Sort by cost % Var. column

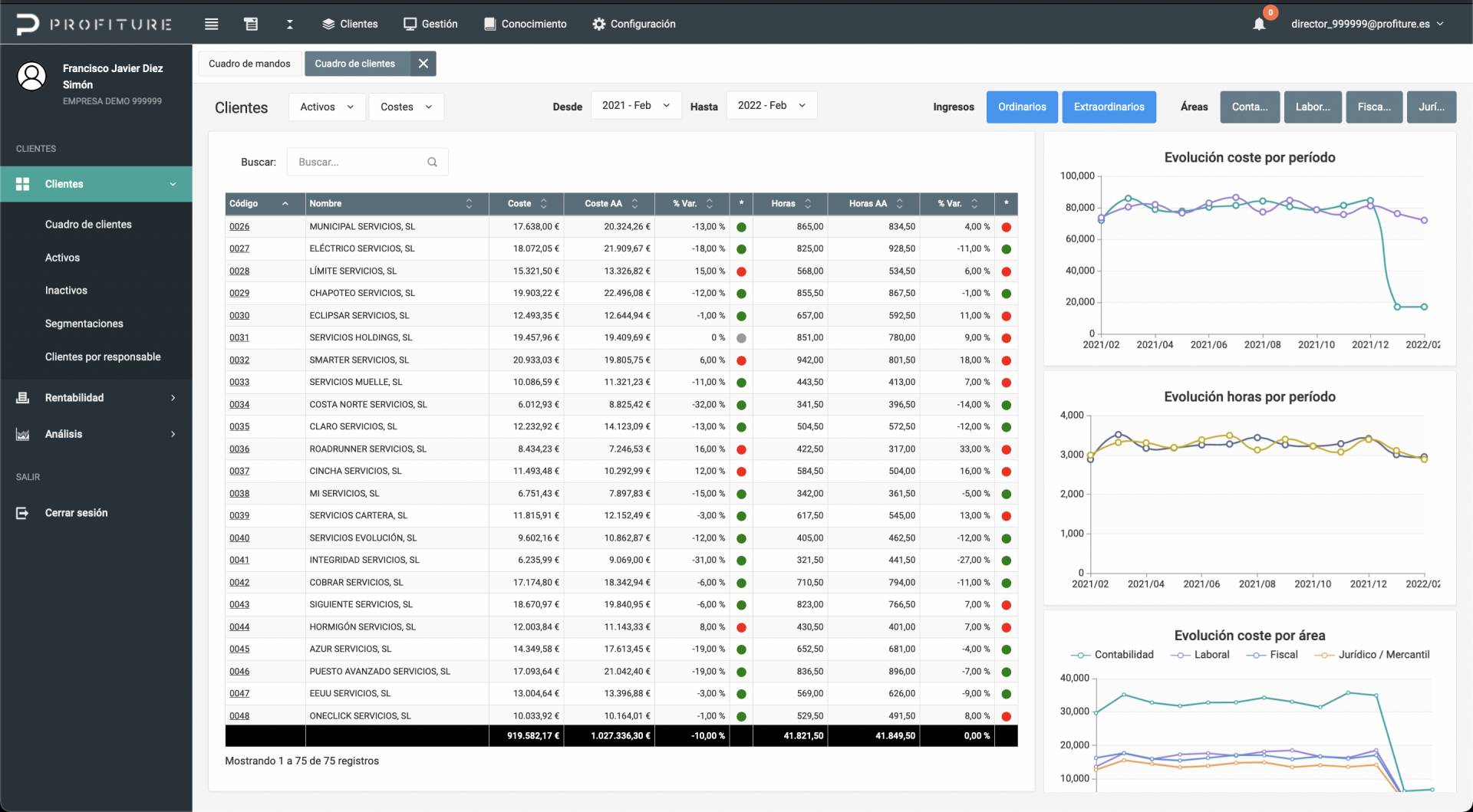710,203
